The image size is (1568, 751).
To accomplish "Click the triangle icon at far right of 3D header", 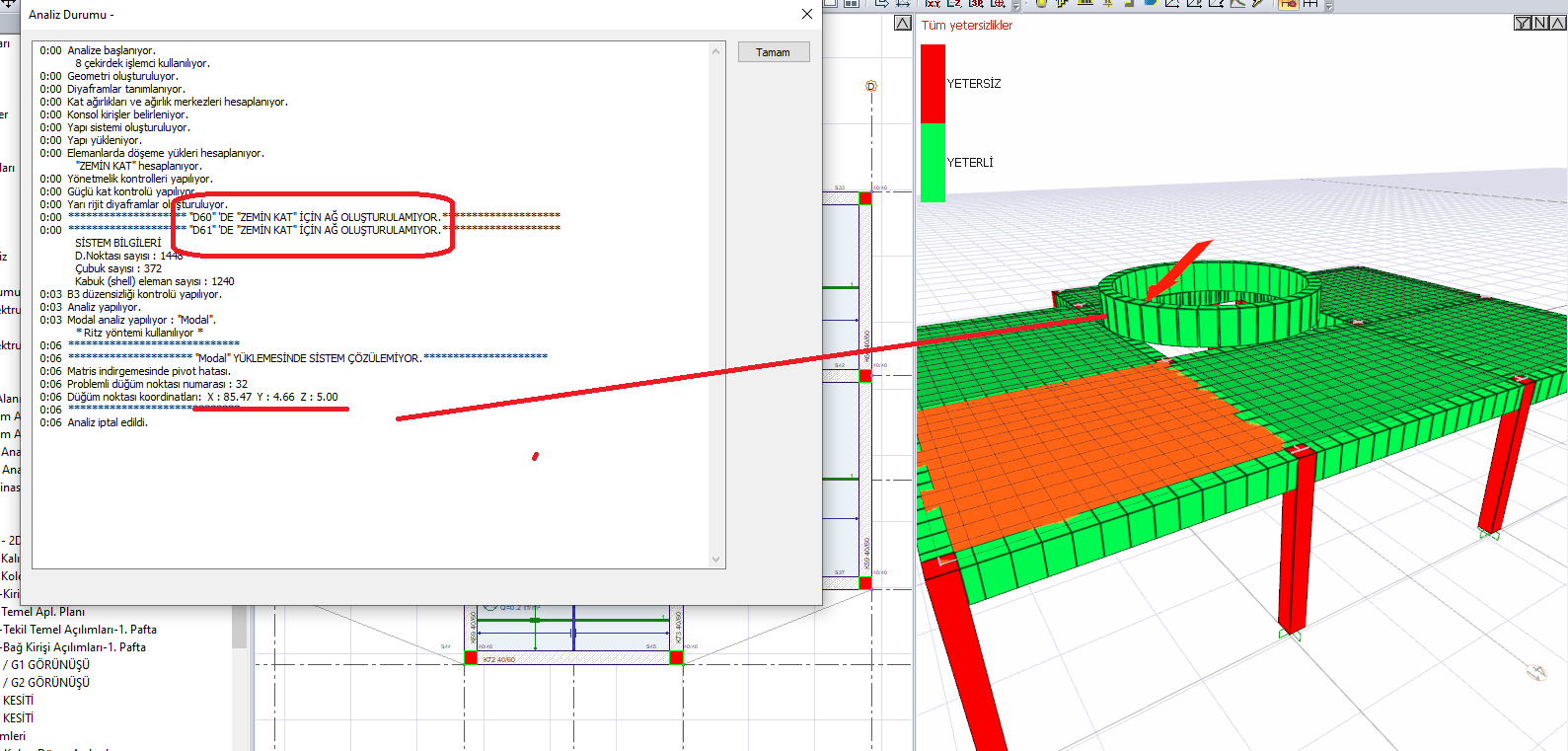I will point(1558,23).
